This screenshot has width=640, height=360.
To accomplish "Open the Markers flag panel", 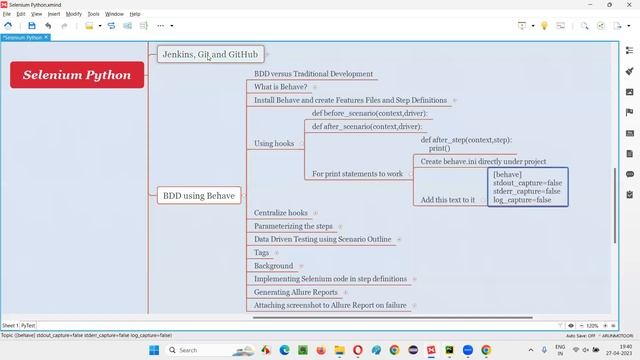I will pyautogui.click(x=630, y=112).
